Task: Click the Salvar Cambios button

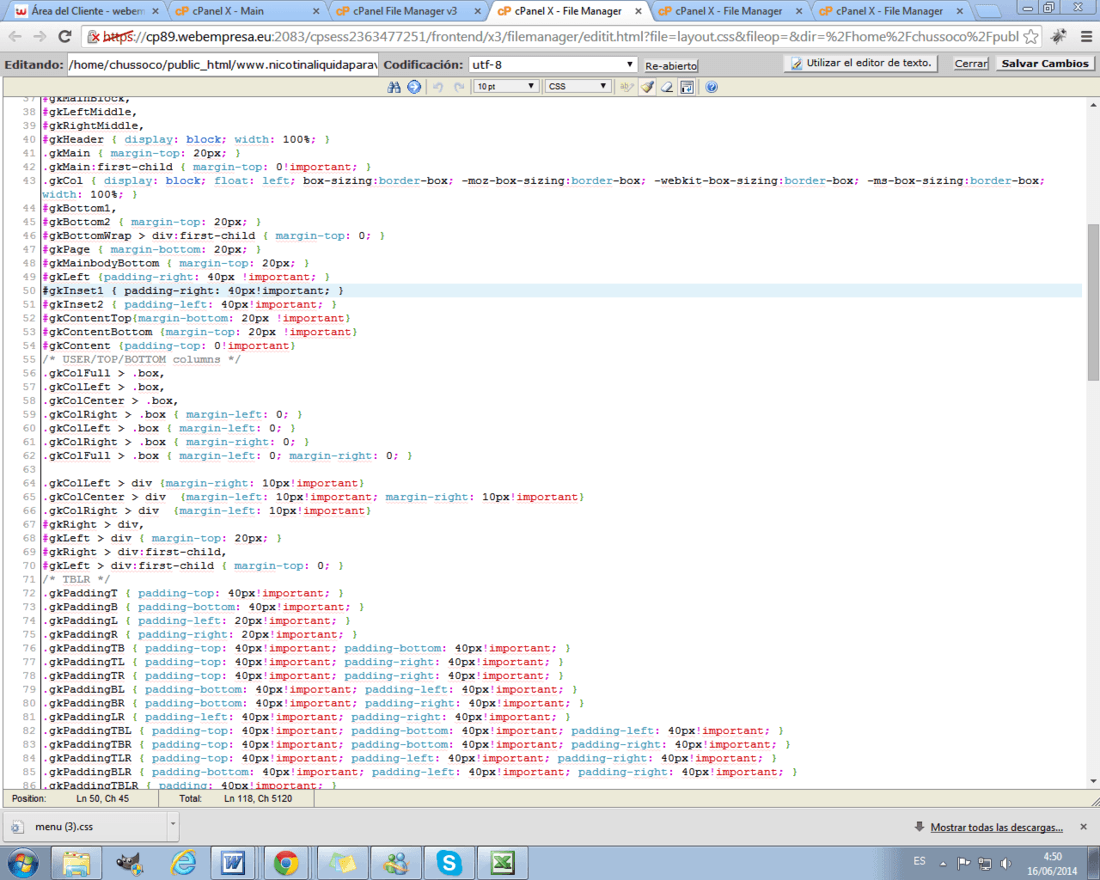Action: pos(1045,63)
